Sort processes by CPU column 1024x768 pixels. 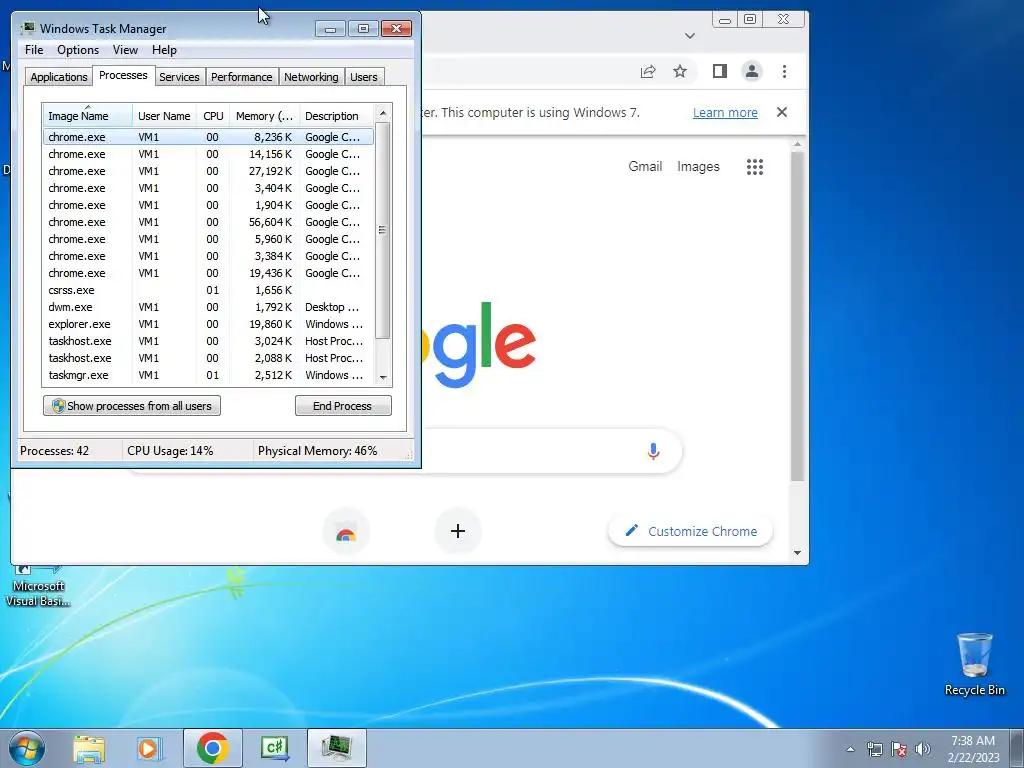pyautogui.click(x=213, y=116)
